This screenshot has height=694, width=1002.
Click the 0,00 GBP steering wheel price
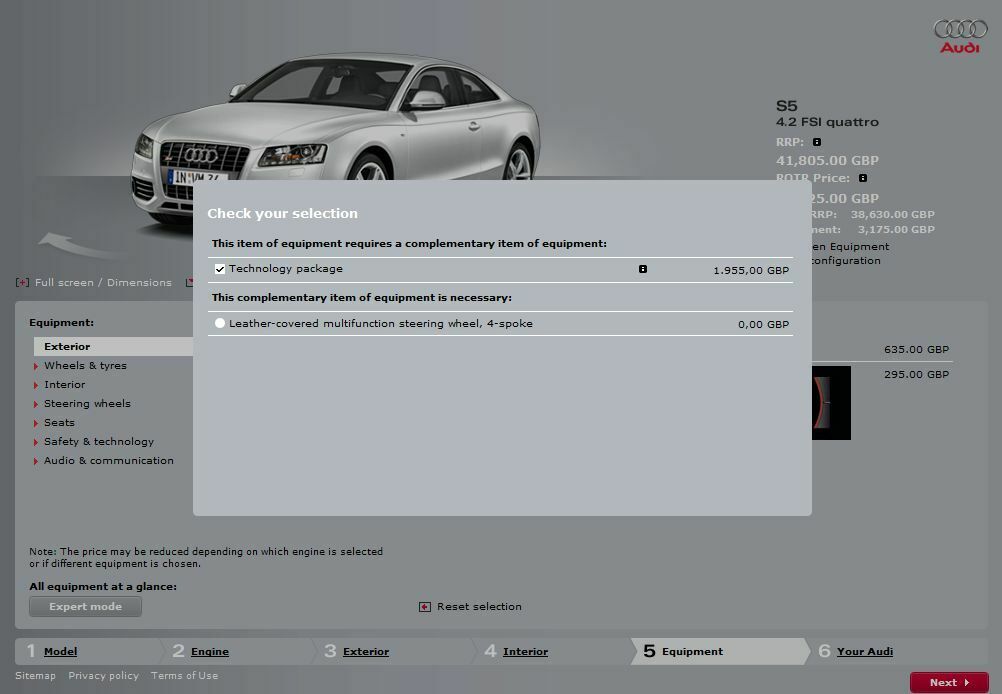(x=763, y=325)
